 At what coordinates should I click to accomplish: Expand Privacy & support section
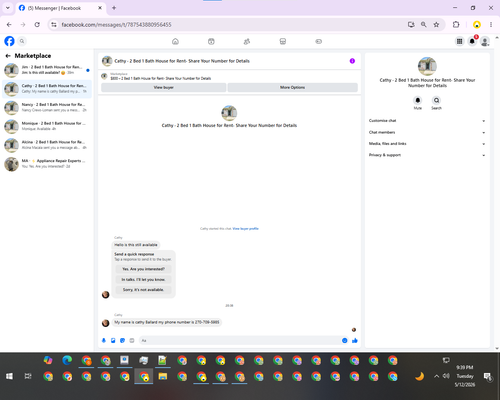coord(427,155)
